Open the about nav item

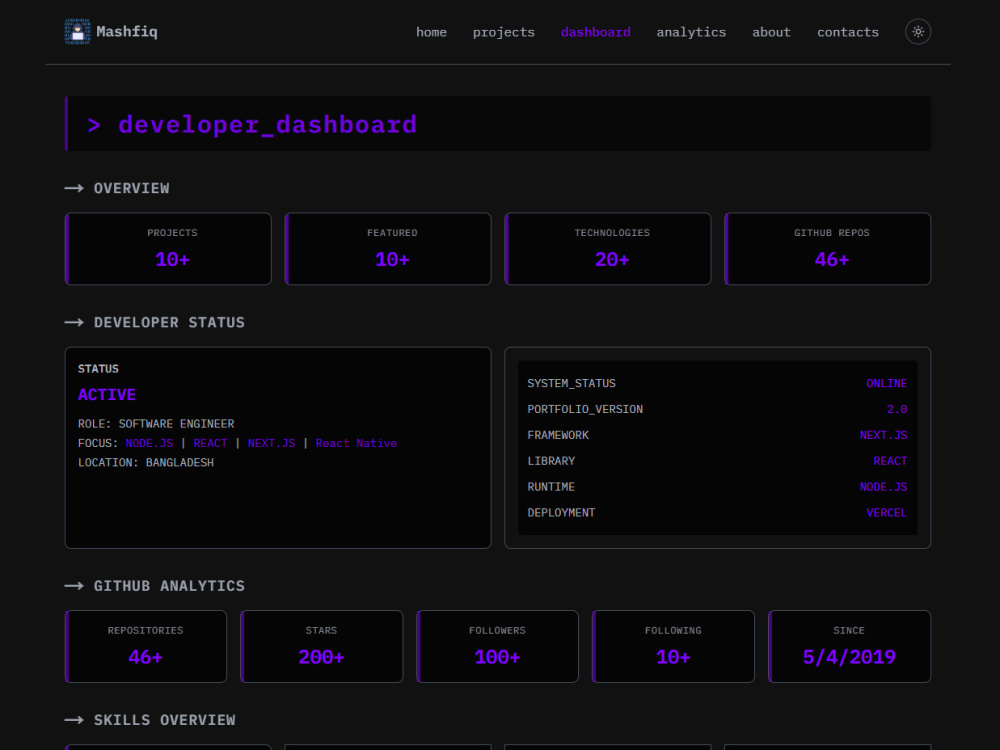(771, 32)
